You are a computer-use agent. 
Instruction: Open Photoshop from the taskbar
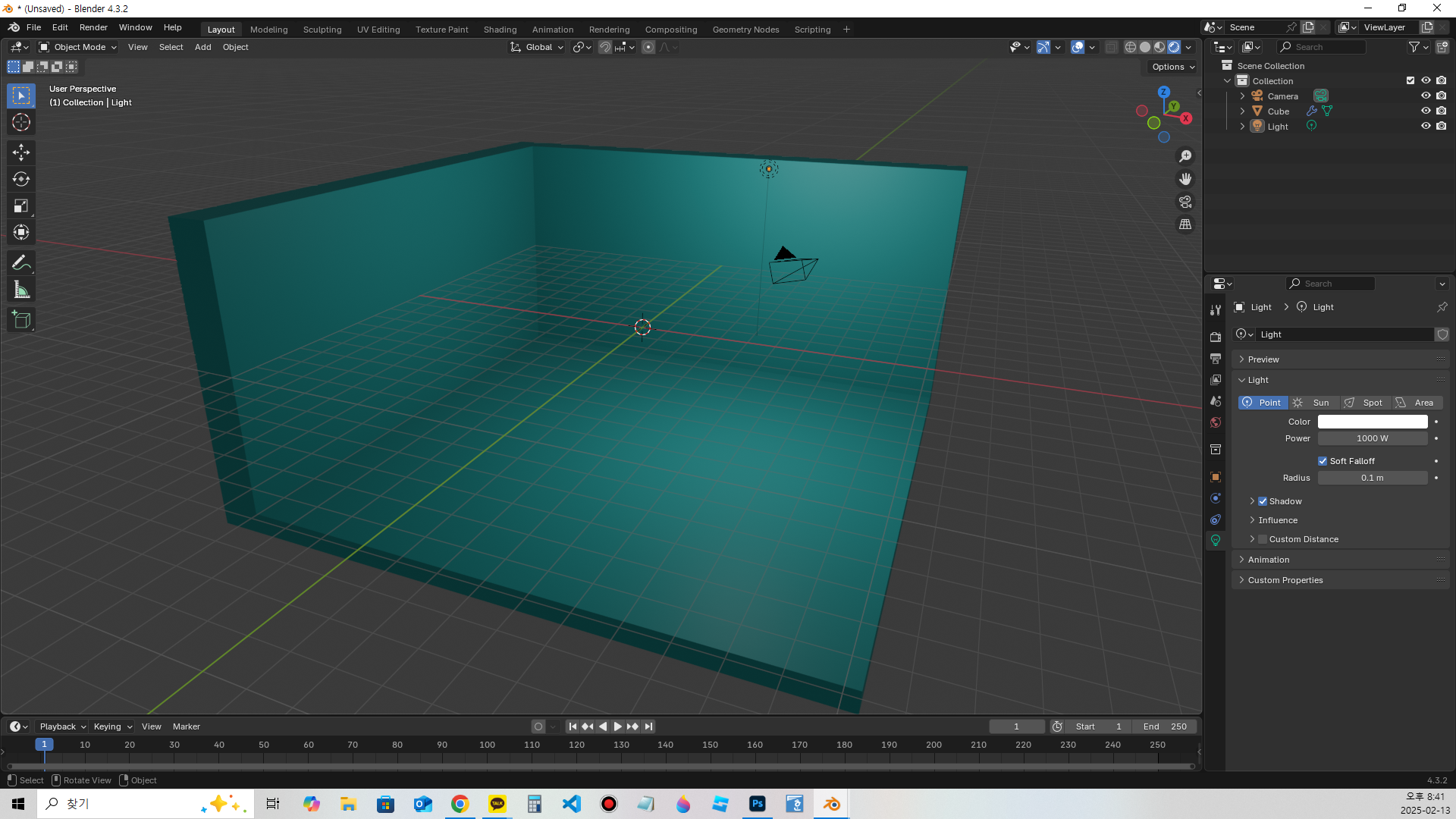coord(758,804)
